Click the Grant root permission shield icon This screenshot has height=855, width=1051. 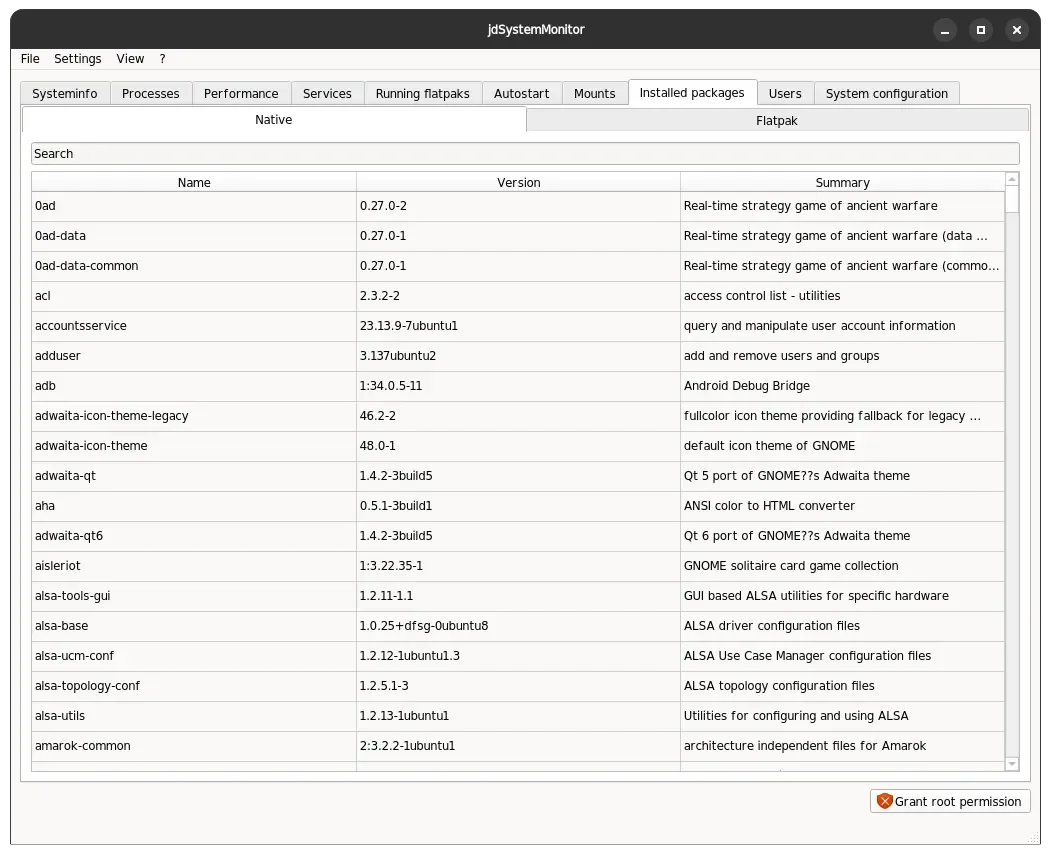[x=885, y=801]
